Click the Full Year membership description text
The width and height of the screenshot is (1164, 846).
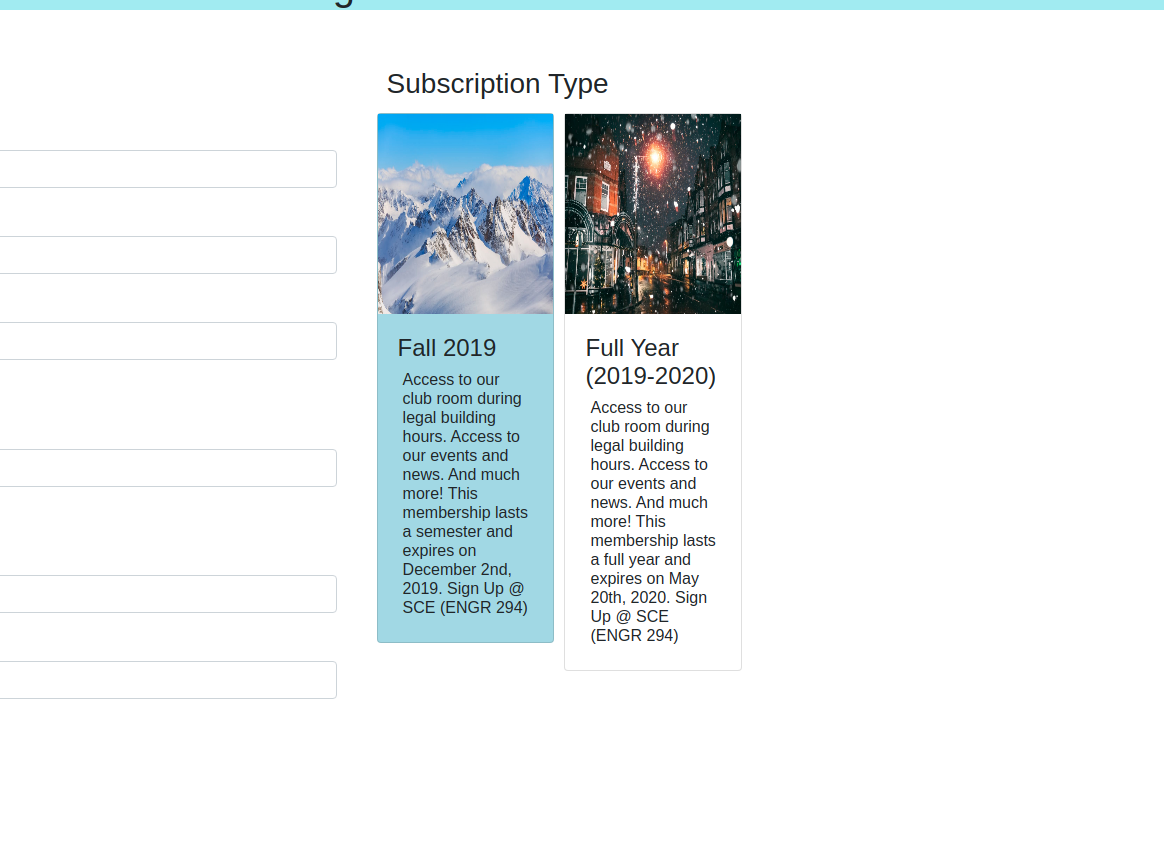(652, 520)
